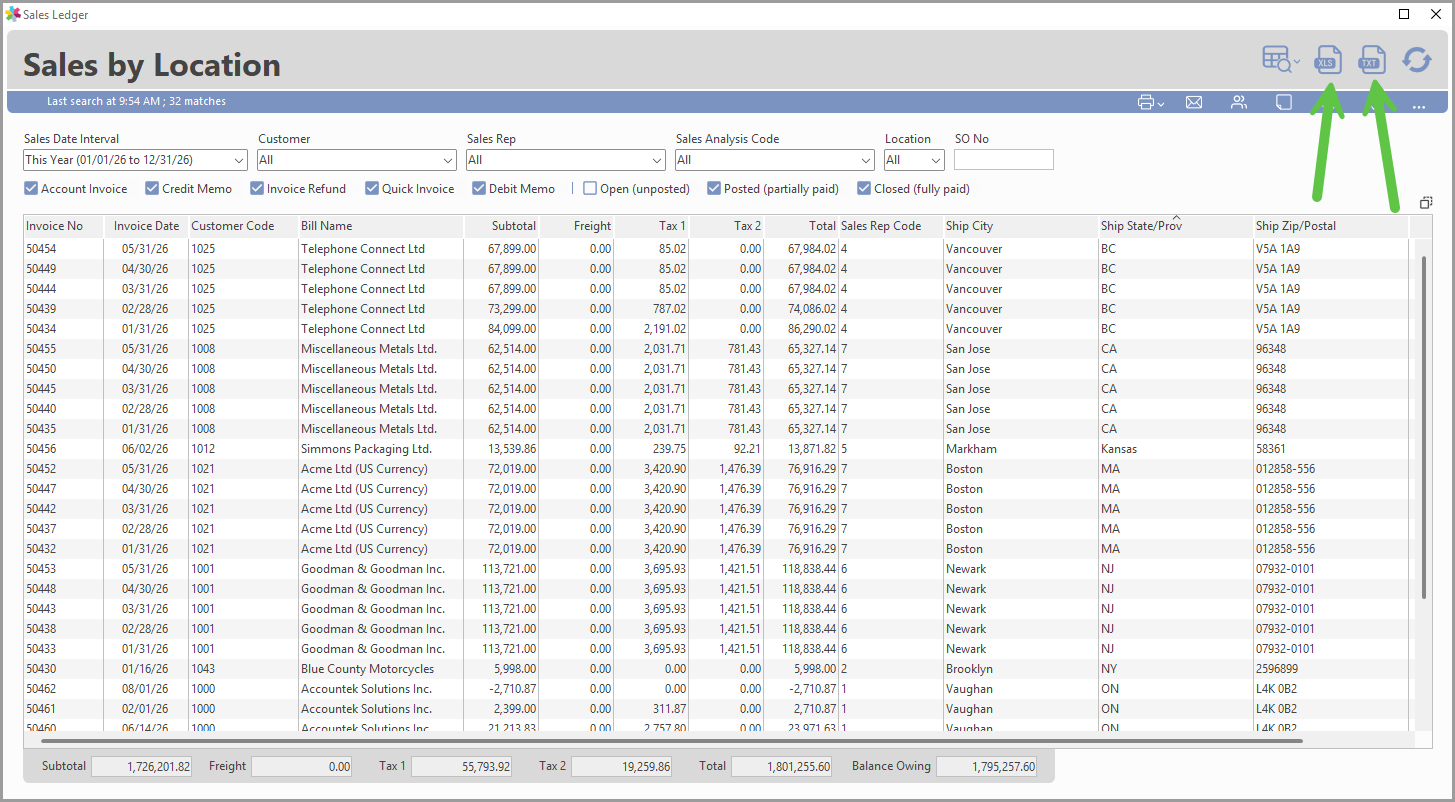
Task: Select invoice 50430 cell
Action: click(63, 669)
